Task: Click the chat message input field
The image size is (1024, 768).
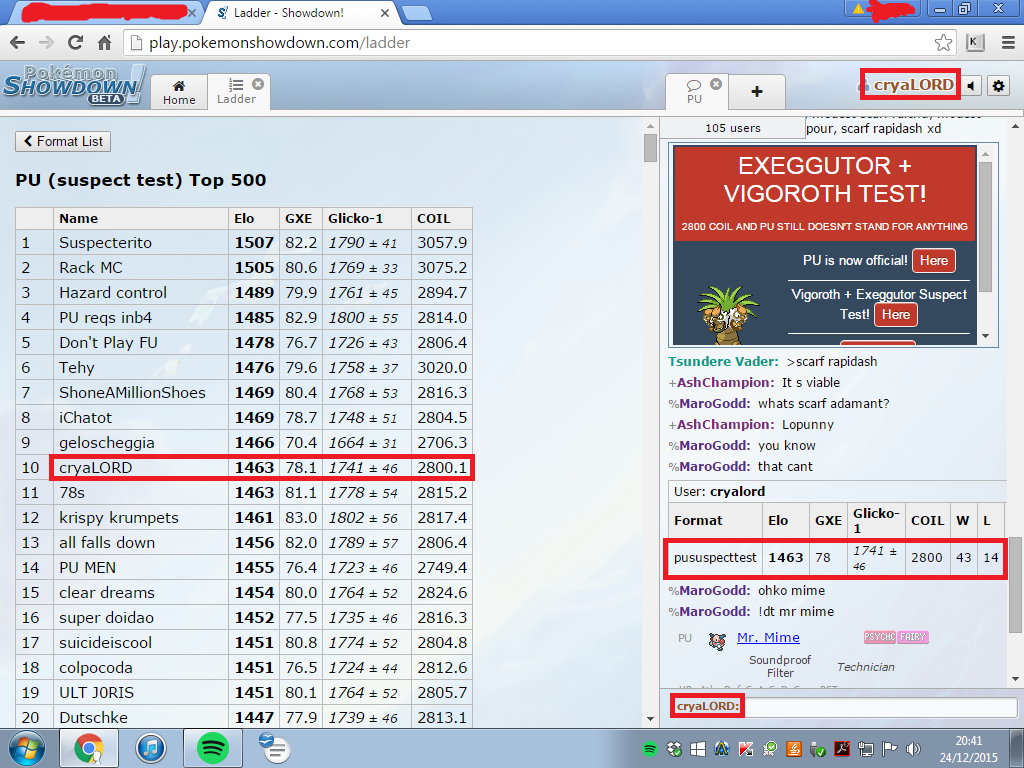Action: 880,707
